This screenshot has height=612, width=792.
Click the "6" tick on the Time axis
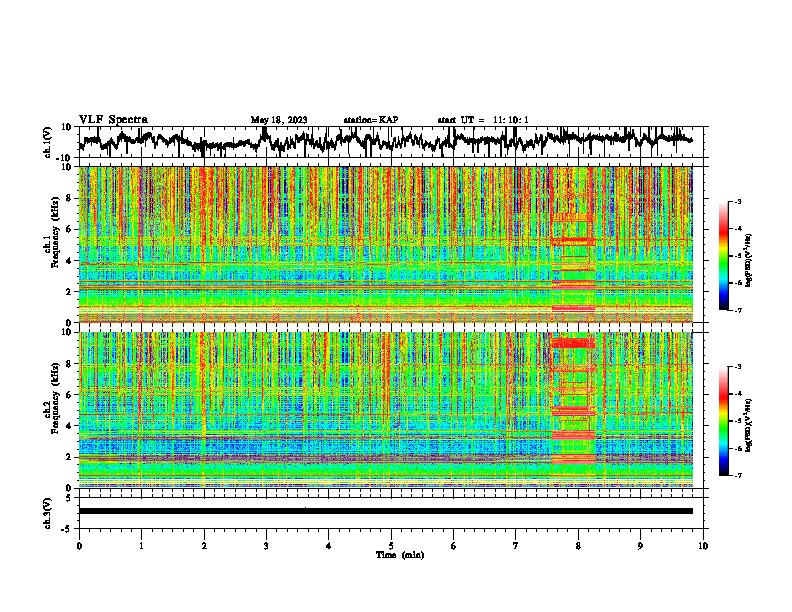point(453,546)
